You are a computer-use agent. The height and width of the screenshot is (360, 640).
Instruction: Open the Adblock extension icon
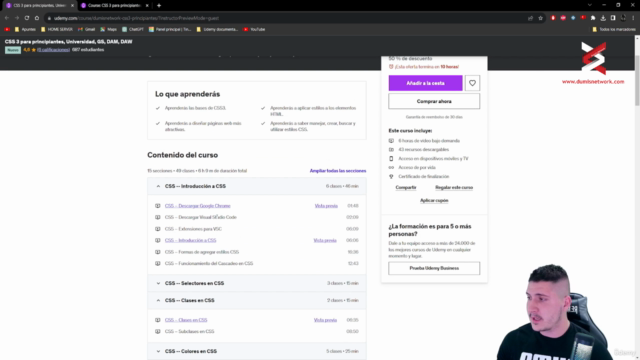pos(563,18)
